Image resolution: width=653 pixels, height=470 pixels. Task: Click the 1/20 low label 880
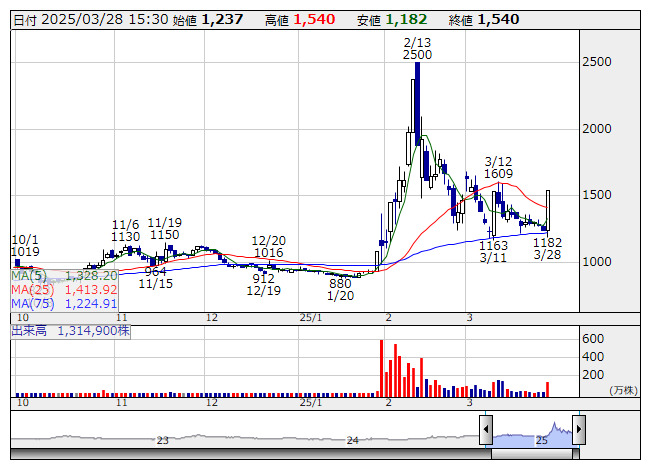[343, 289]
